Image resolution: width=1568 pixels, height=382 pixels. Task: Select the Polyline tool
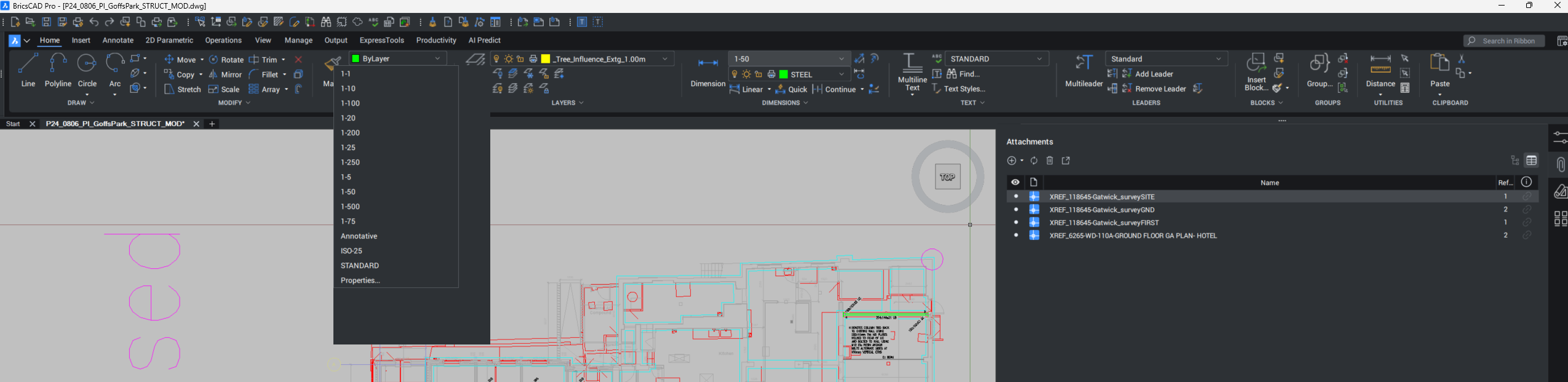[58, 64]
